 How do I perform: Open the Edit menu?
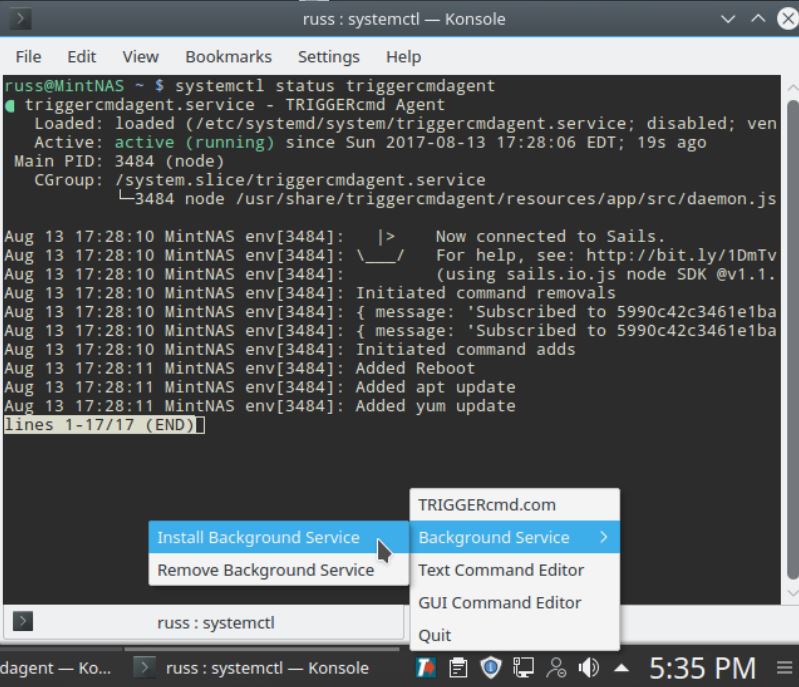(82, 57)
